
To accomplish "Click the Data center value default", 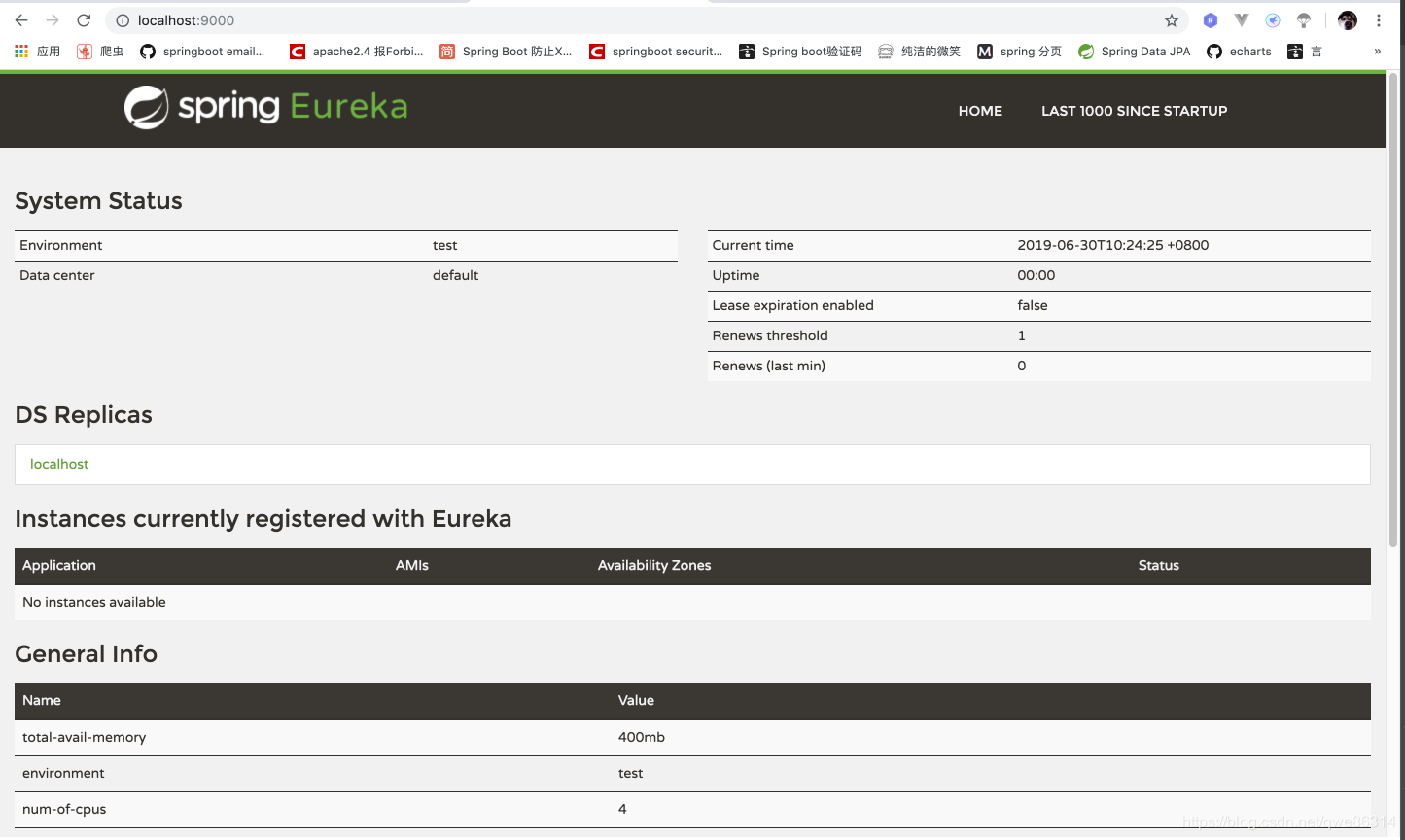I will tap(456, 275).
